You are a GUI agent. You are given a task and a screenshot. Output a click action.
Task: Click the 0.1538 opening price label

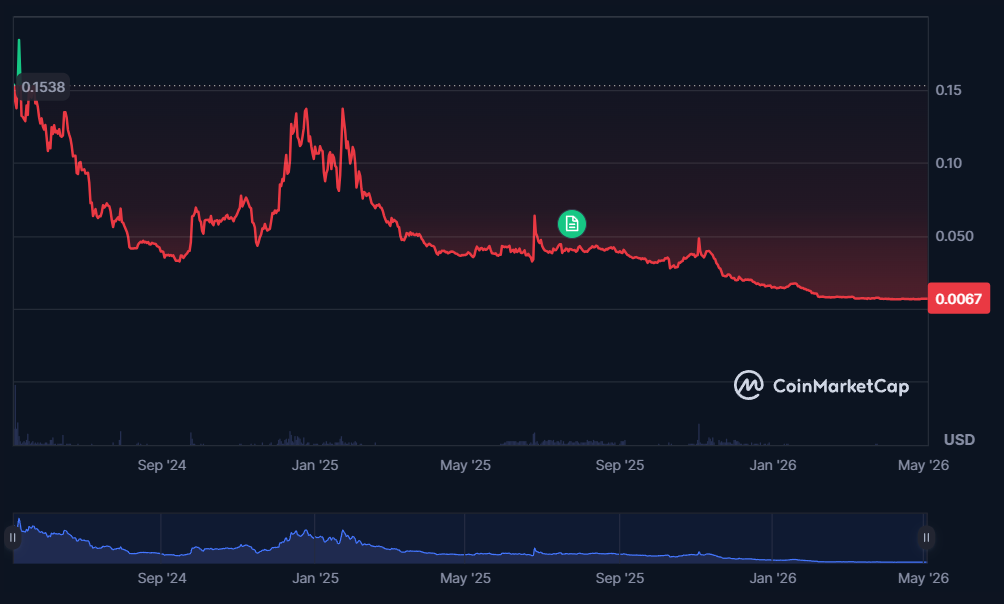click(x=42, y=87)
